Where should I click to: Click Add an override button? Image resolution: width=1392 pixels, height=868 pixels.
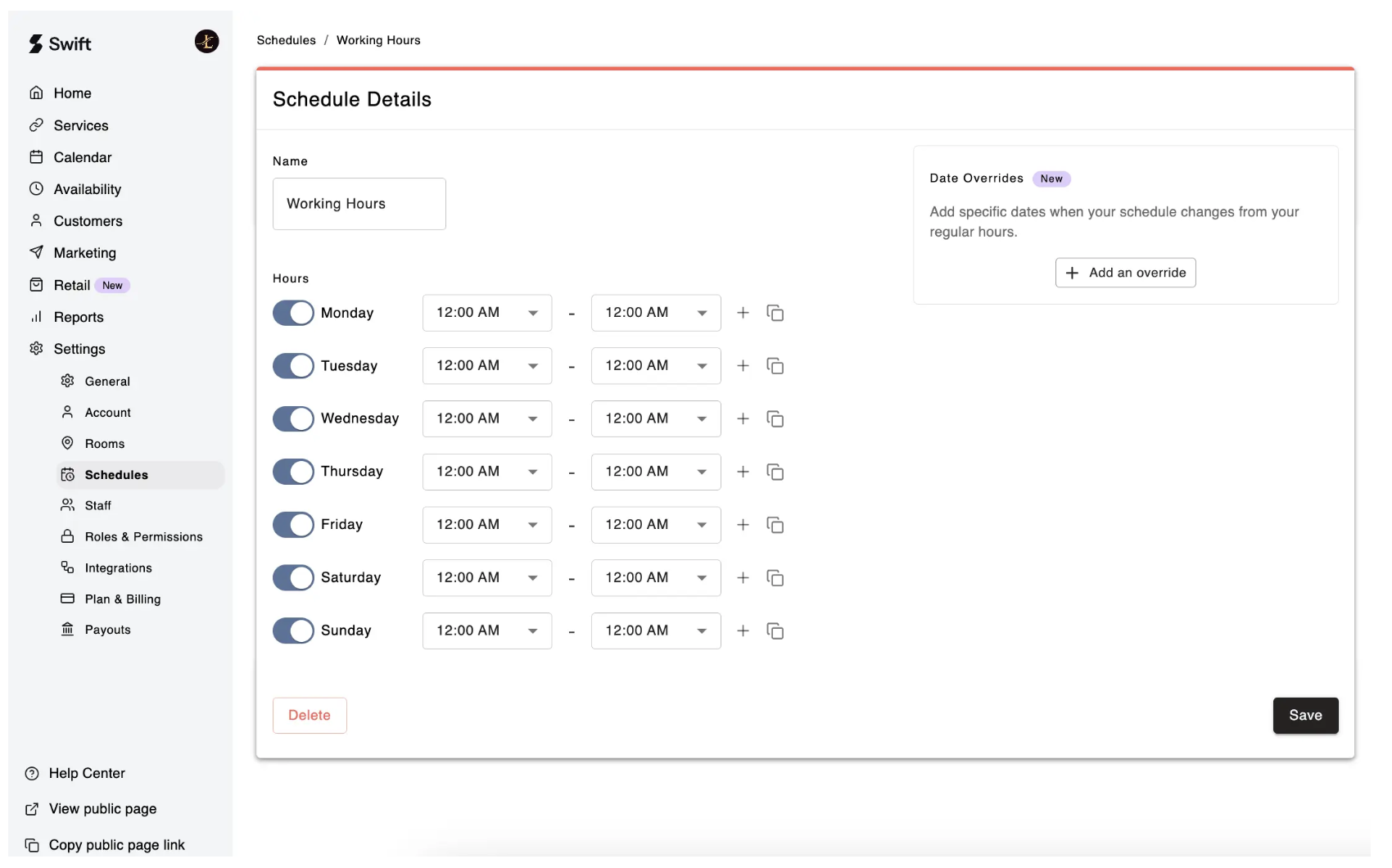(x=1125, y=273)
